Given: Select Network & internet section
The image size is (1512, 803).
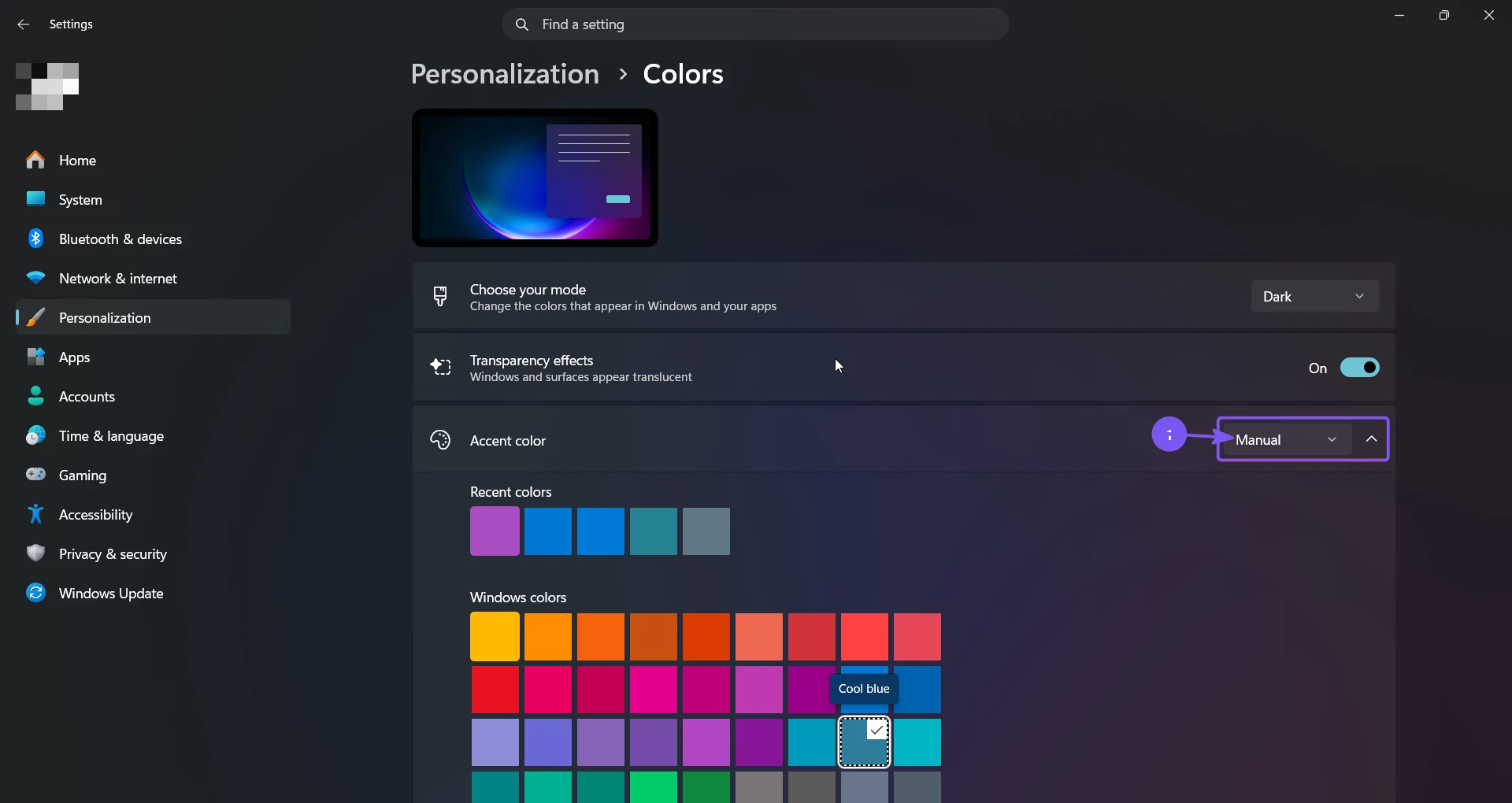Looking at the screenshot, I should [x=153, y=278].
